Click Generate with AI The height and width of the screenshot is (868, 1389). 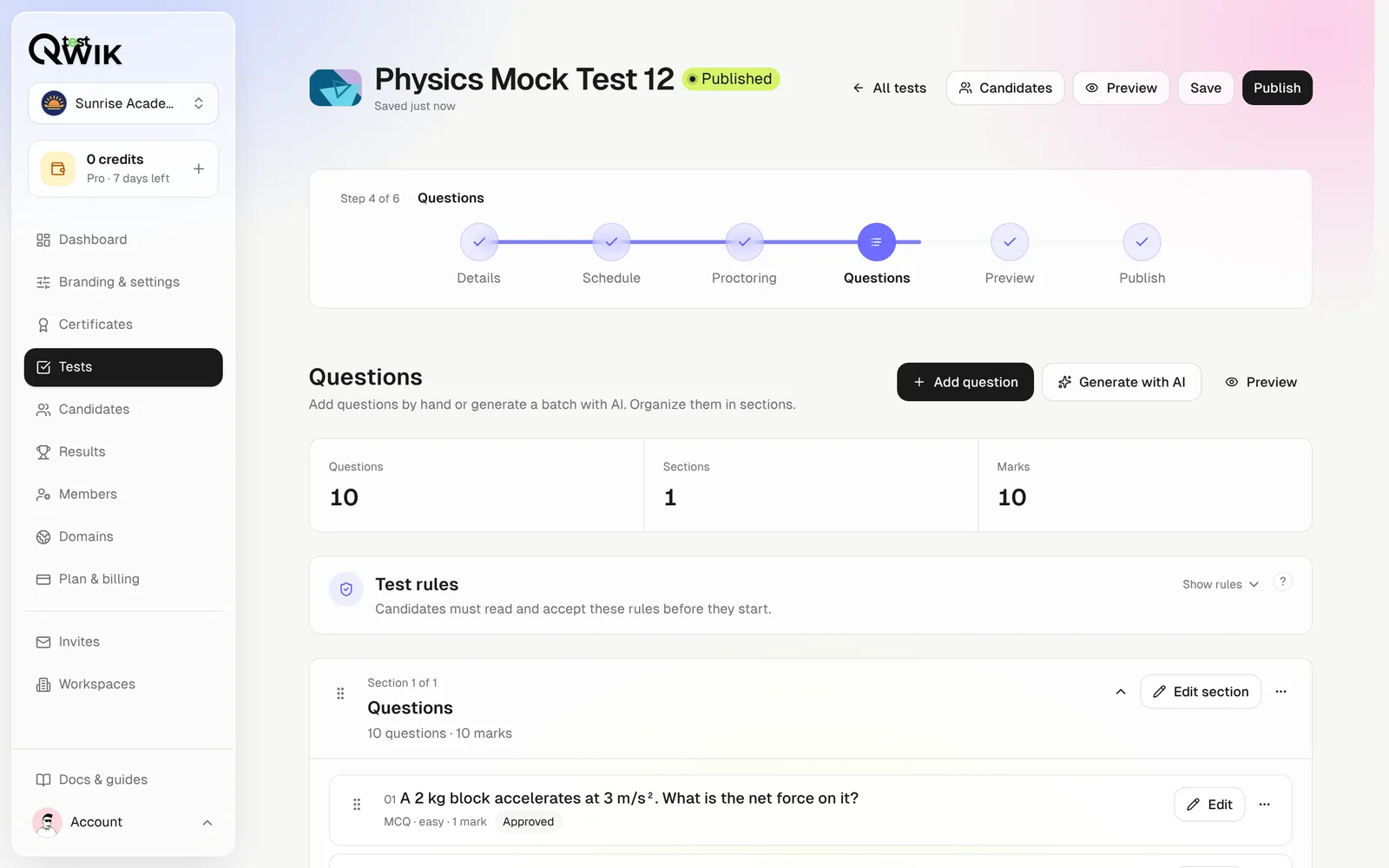tap(1122, 382)
